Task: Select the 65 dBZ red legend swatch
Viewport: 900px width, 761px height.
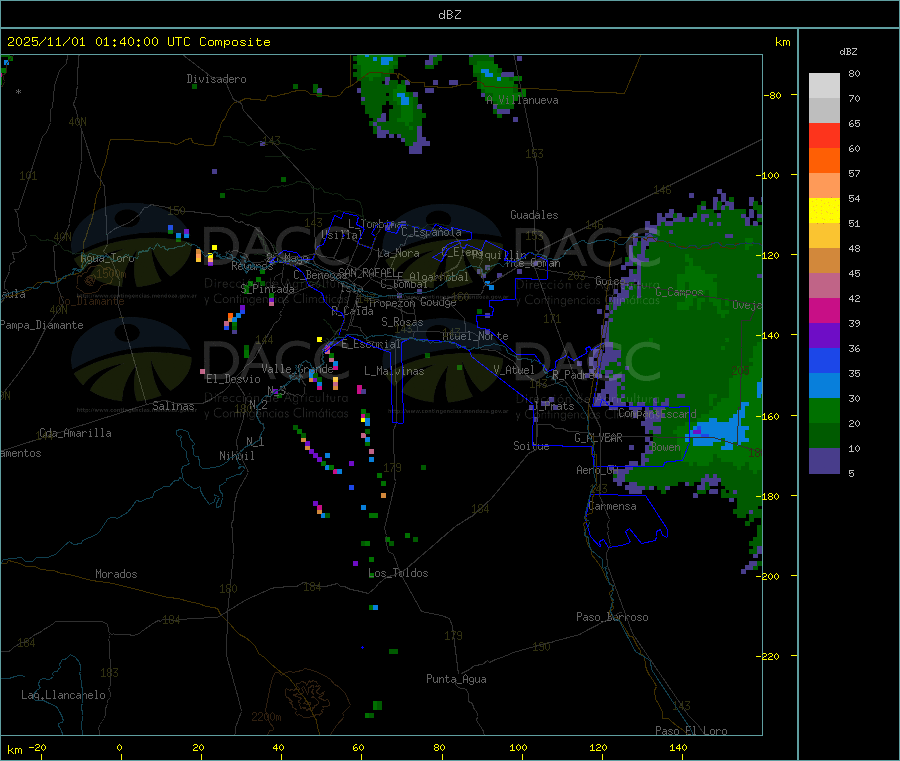Action: (x=824, y=135)
